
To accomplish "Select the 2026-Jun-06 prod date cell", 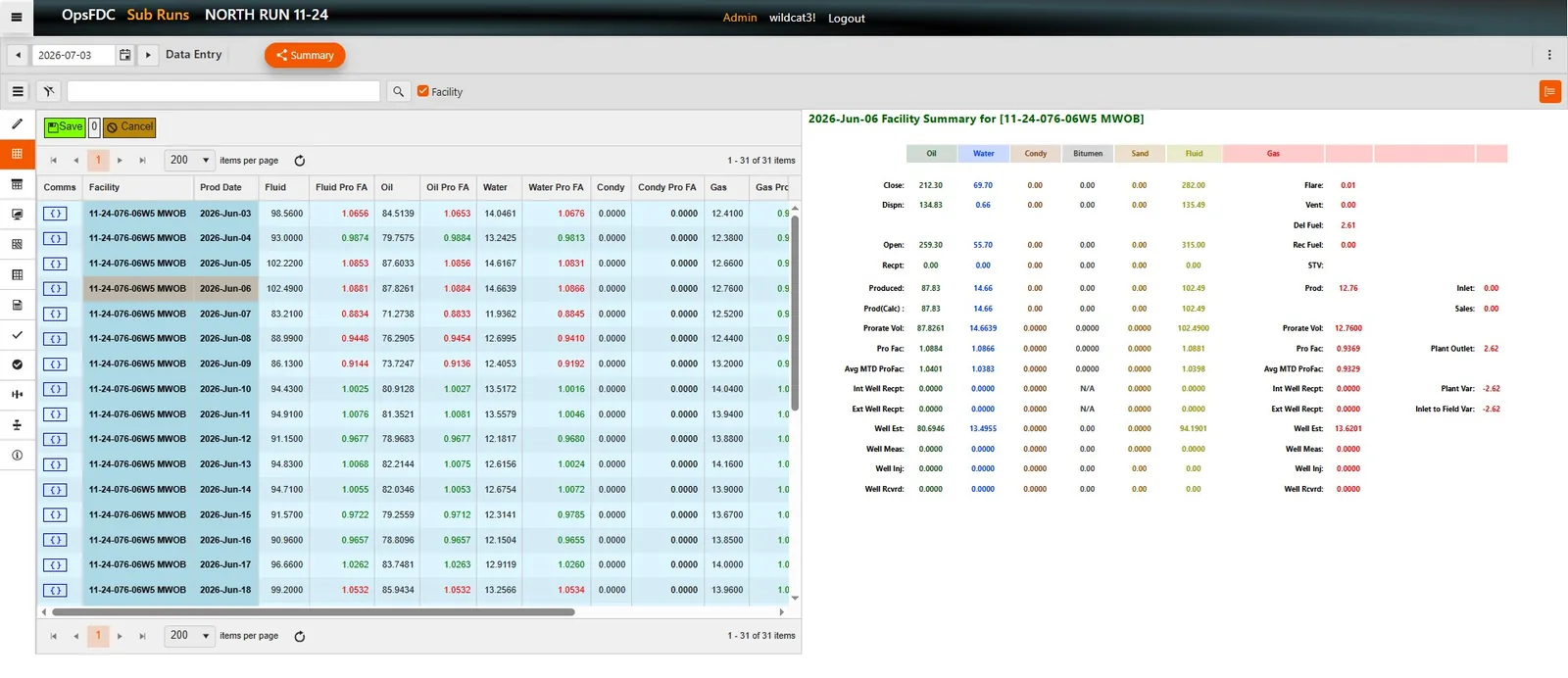I will pyautogui.click(x=225, y=289).
